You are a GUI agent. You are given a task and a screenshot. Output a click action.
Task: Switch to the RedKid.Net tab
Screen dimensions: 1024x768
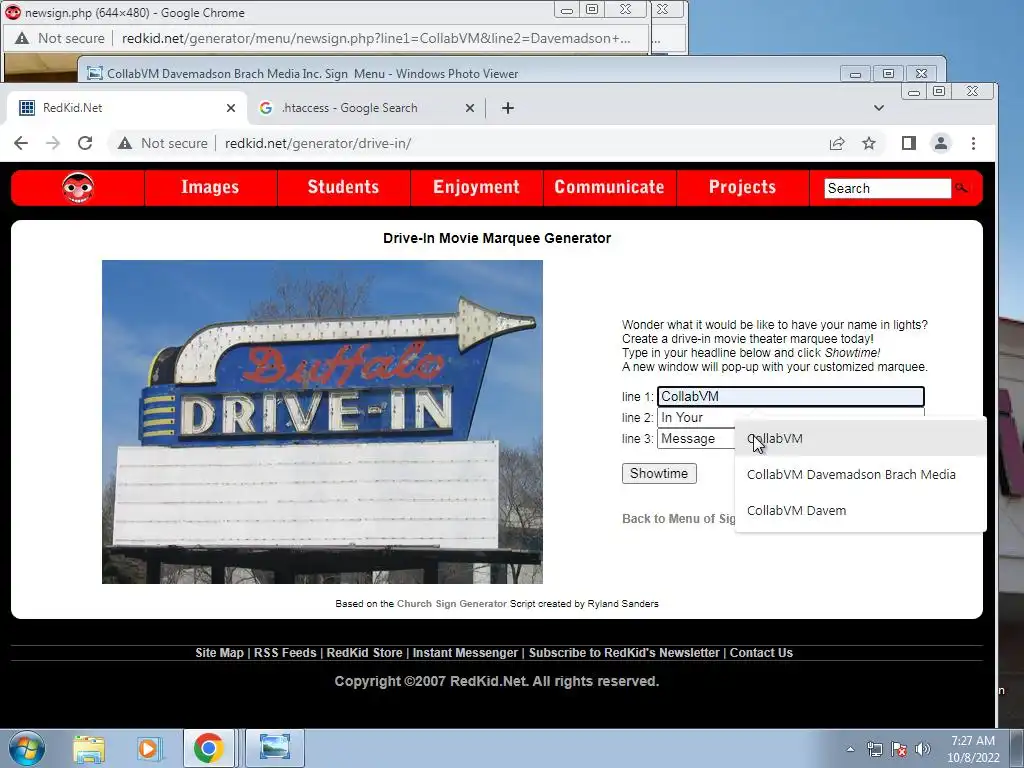tap(127, 108)
